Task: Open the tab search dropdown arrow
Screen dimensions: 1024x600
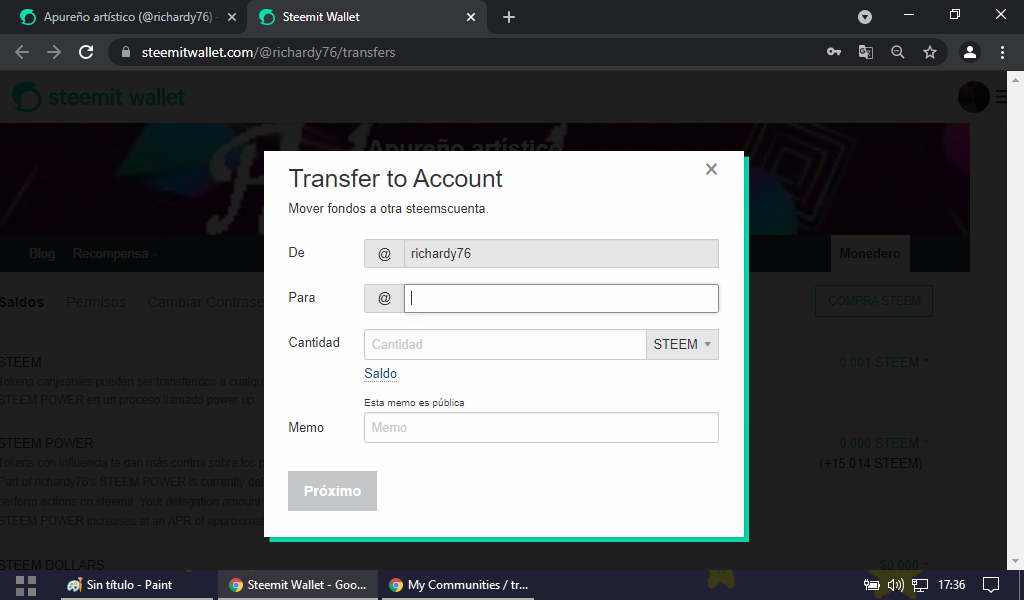Action: (865, 17)
